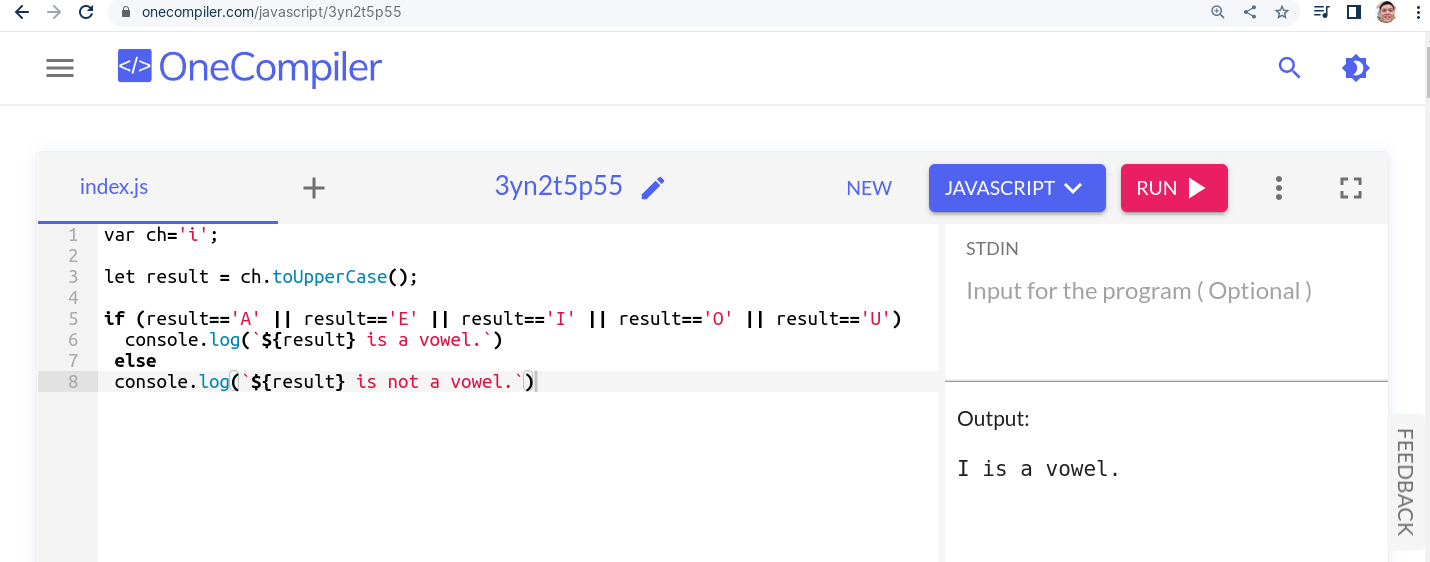Go forward in browser history
This screenshot has width=1430, height=562.
[54, 12]
